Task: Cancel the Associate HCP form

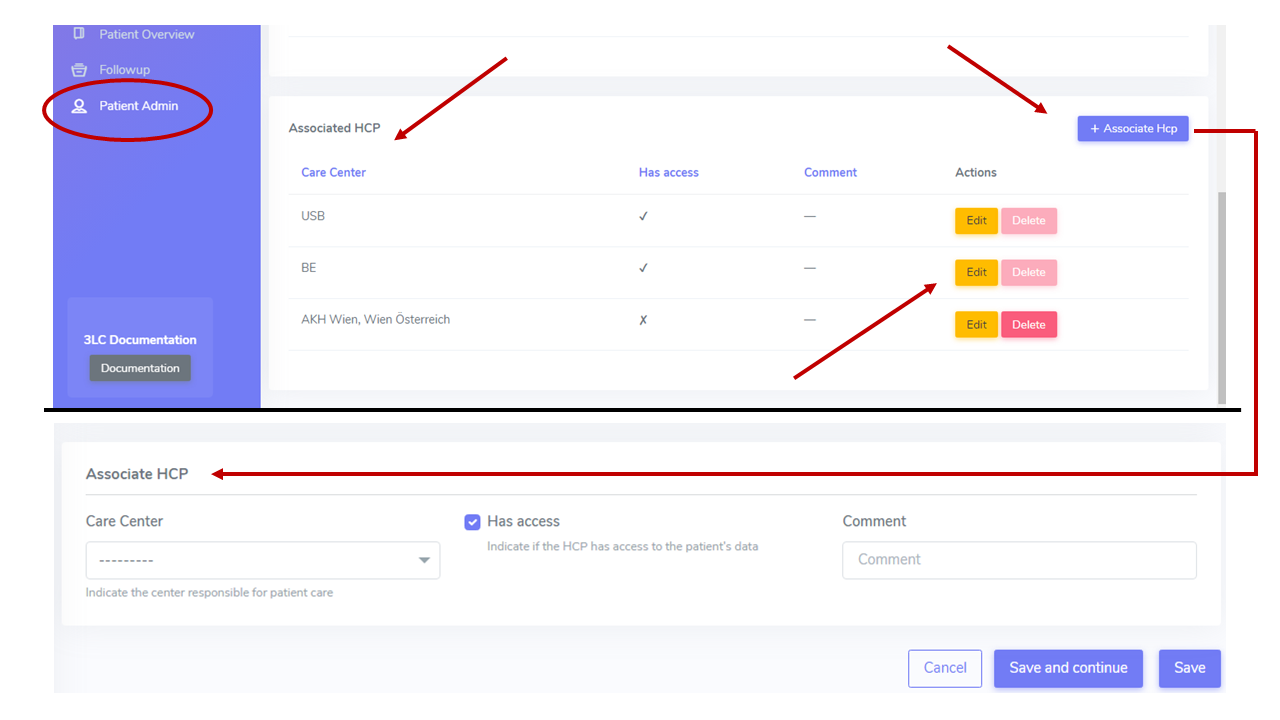Action: click(x=945, y=668)
